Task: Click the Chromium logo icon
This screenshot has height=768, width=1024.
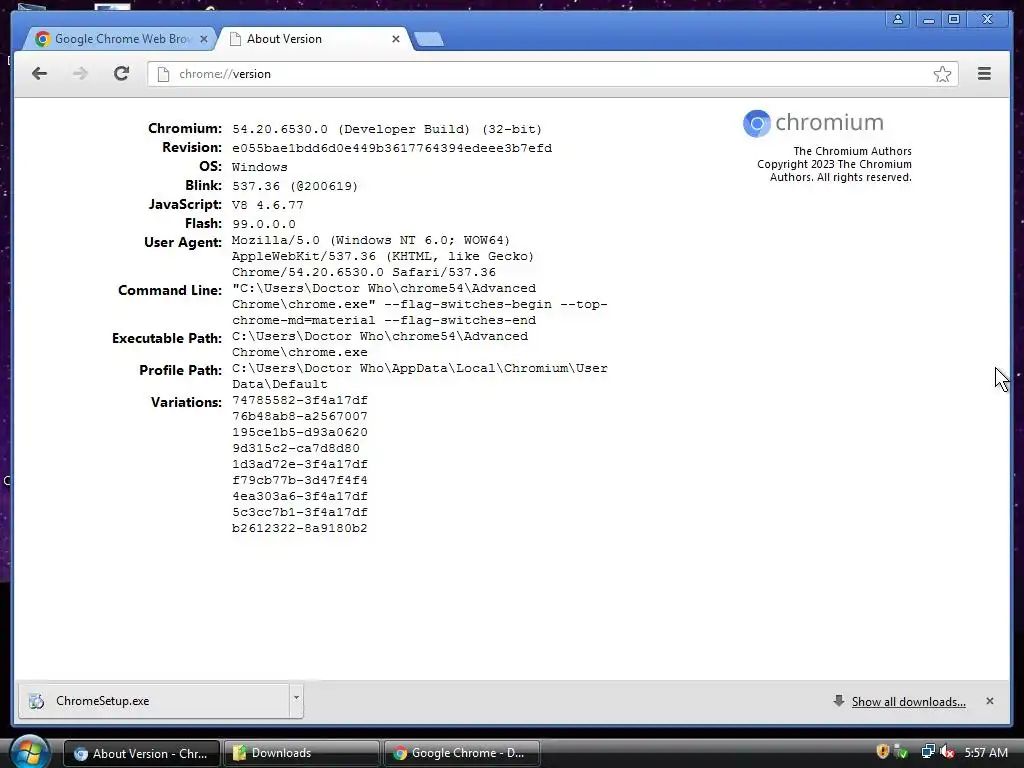Action: pyautogui.click(x=757, y=123)
